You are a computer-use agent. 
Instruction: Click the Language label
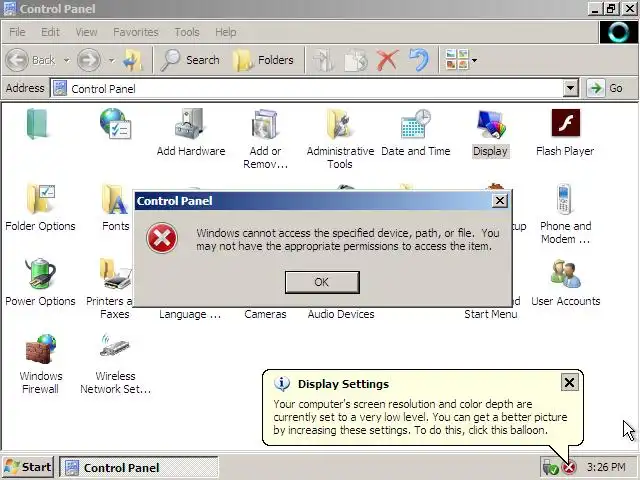point(190,314)
